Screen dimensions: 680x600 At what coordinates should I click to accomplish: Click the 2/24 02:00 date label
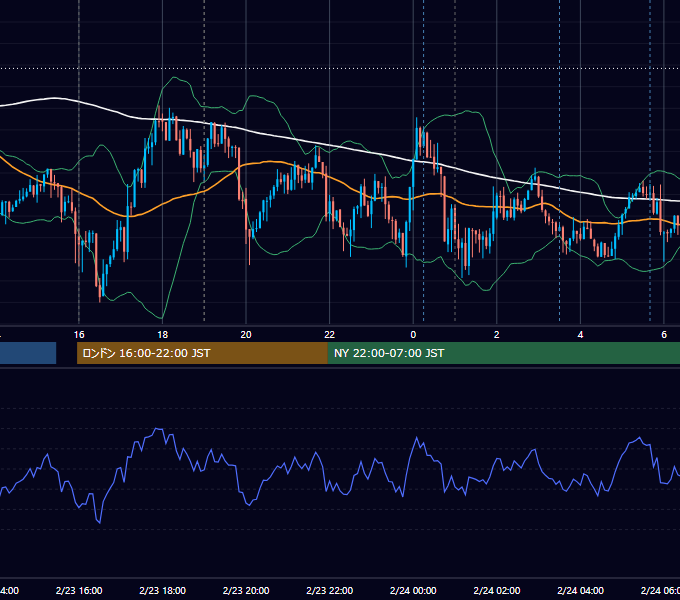point(497,590)
